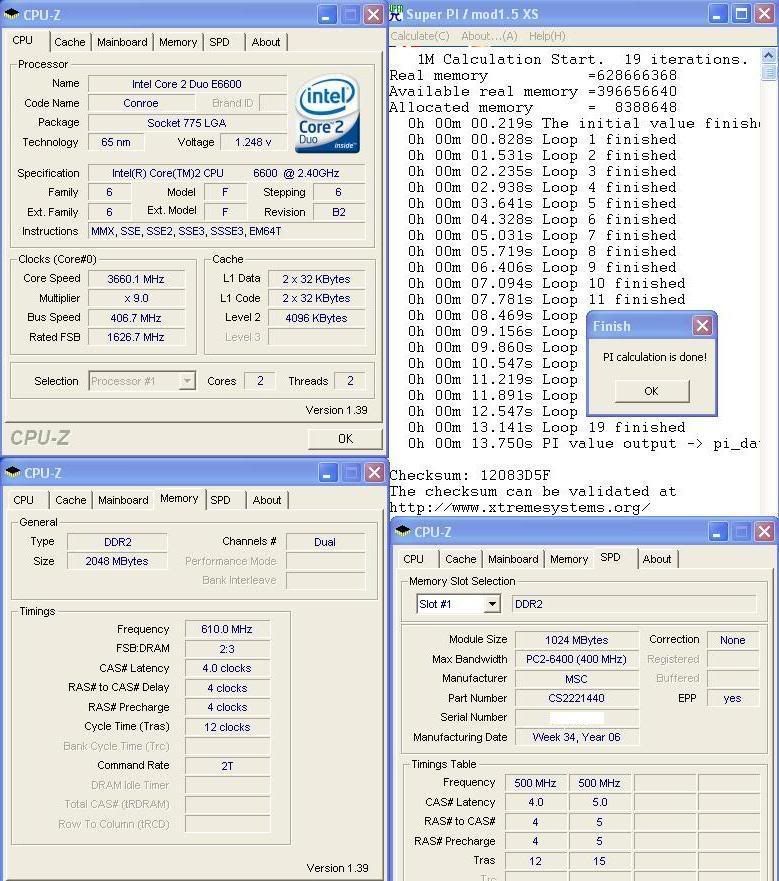Viewport: 779px width, 881px height.
Task: Click the Checksum: 12083D5F line
Action: point(470,475)
